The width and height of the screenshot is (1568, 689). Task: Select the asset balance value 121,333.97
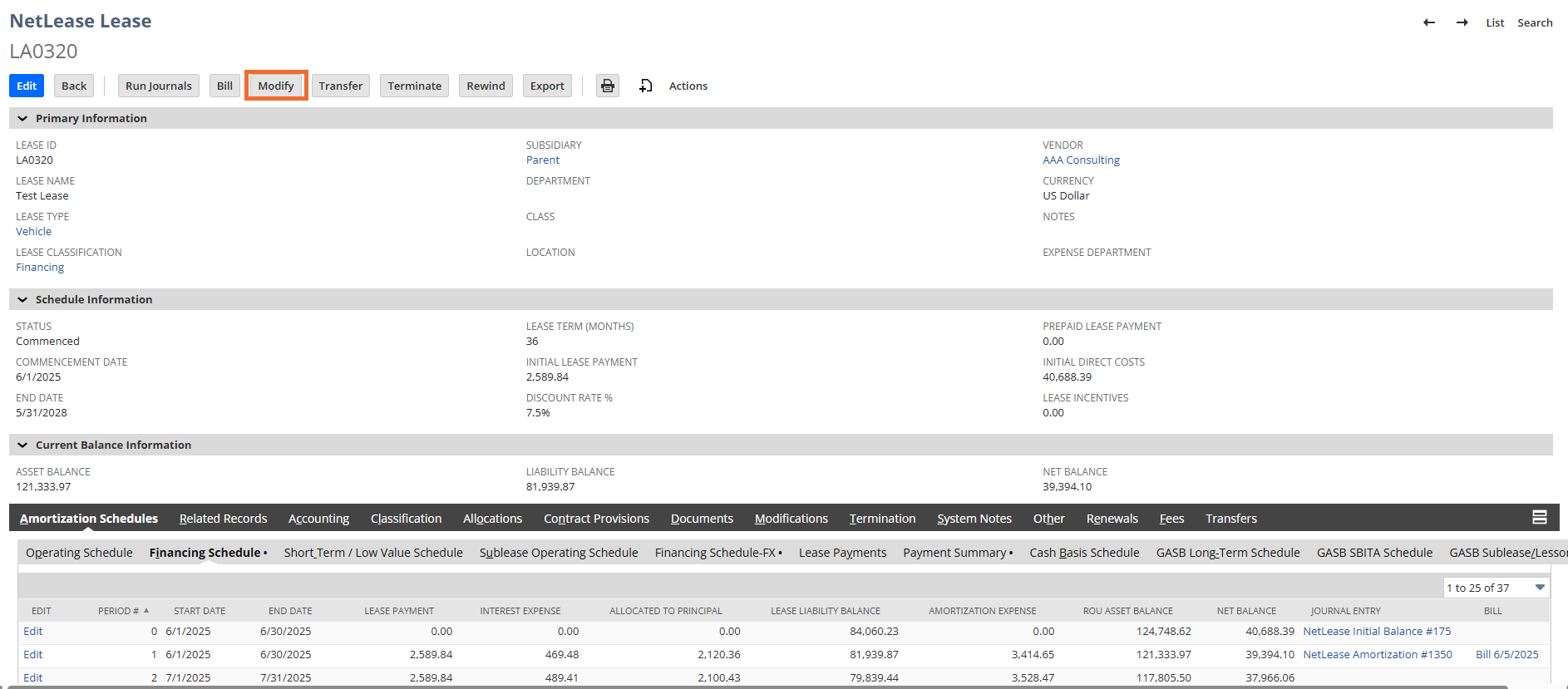[x=43, y=486]
